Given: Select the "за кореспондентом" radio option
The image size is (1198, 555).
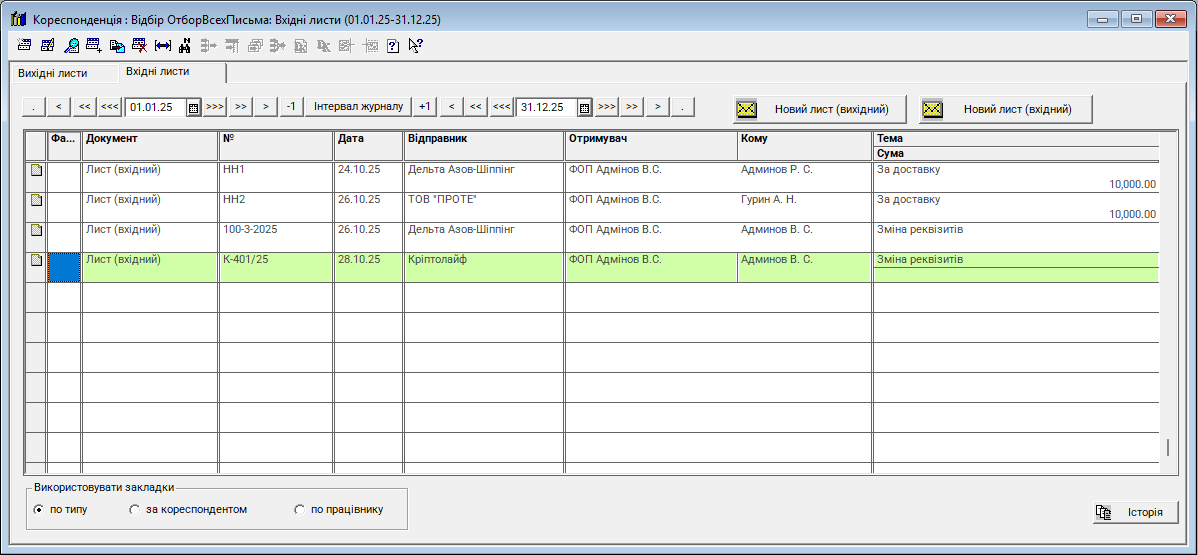Looking at the screenshot, I should (x=135, y=510).
